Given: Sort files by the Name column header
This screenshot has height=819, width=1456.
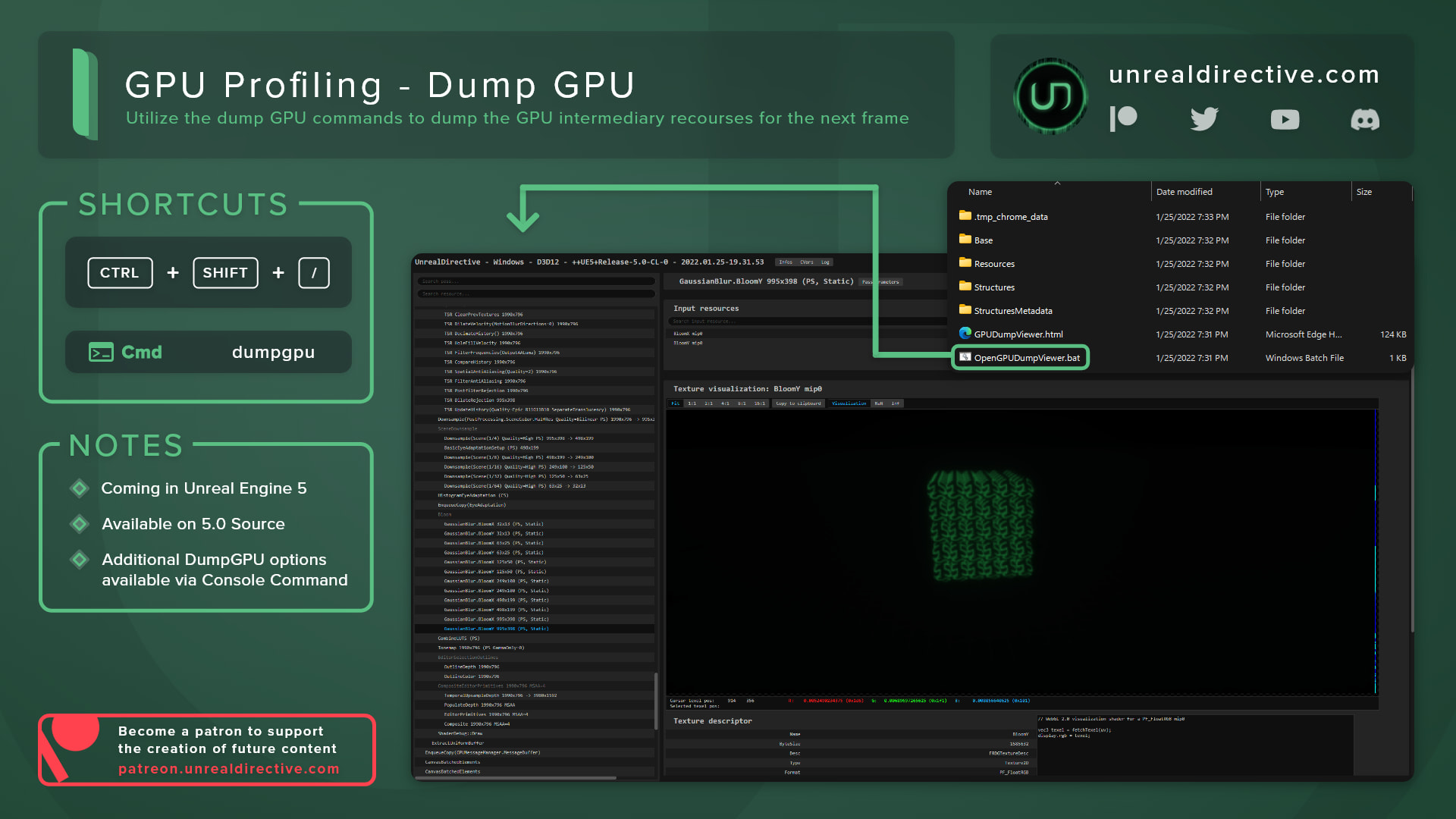Looking at the screenshot, I should pyautogui.click(x=980, y=192).
